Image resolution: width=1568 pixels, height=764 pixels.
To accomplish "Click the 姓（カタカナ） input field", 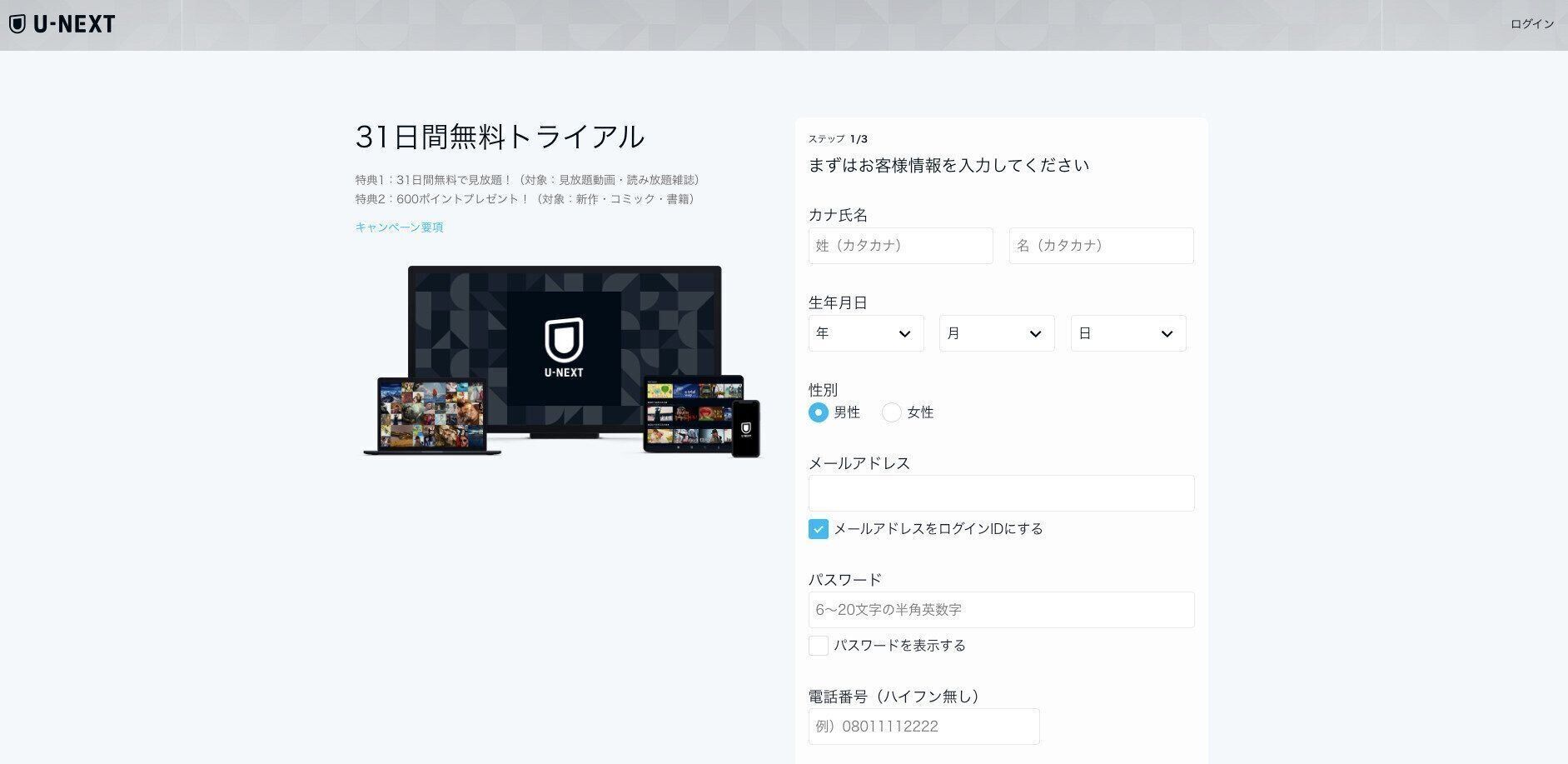I will point(900,246).
